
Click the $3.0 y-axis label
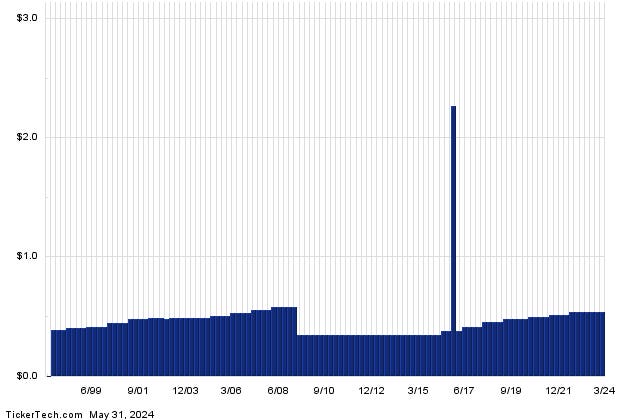27,18
